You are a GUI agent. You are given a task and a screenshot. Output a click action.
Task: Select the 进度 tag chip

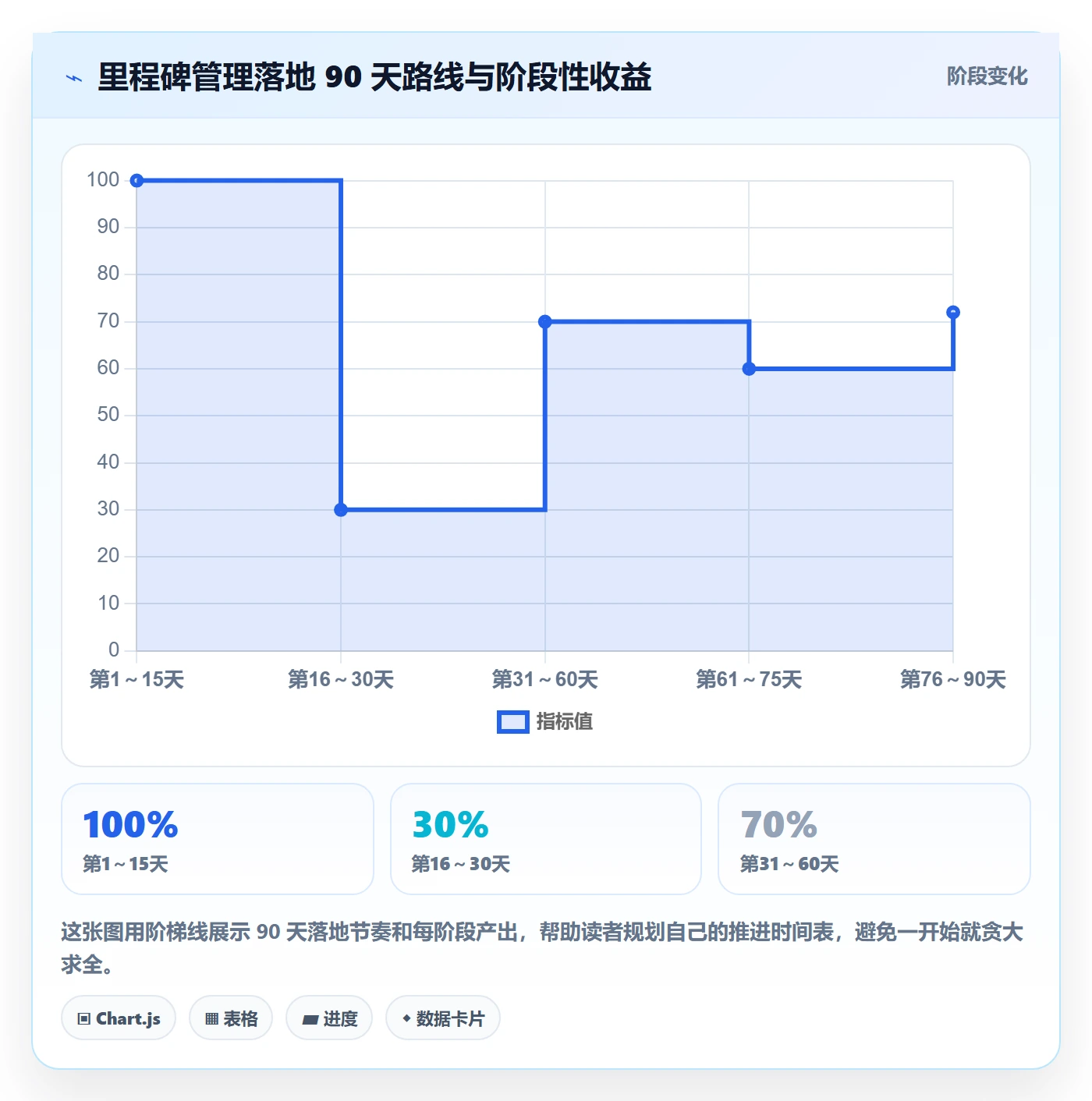329,1018
